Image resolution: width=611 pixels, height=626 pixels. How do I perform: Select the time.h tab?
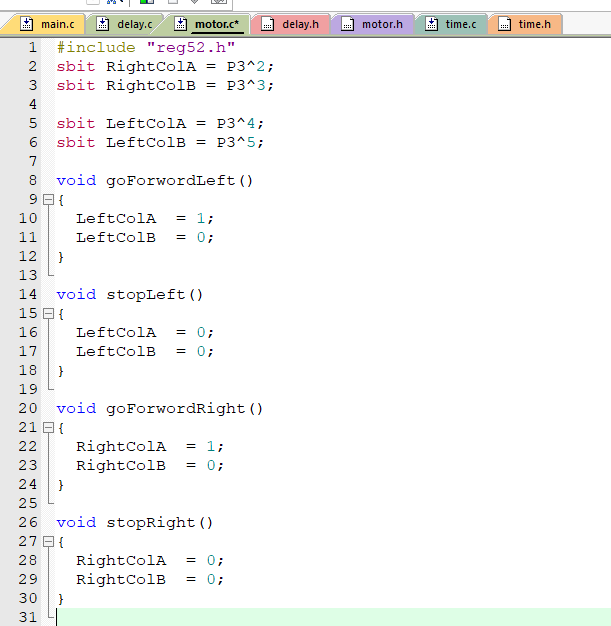525,24
